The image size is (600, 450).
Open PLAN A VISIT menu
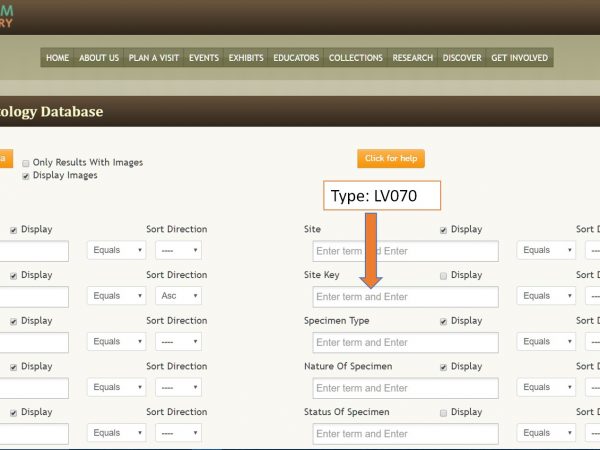pos(156,58)
